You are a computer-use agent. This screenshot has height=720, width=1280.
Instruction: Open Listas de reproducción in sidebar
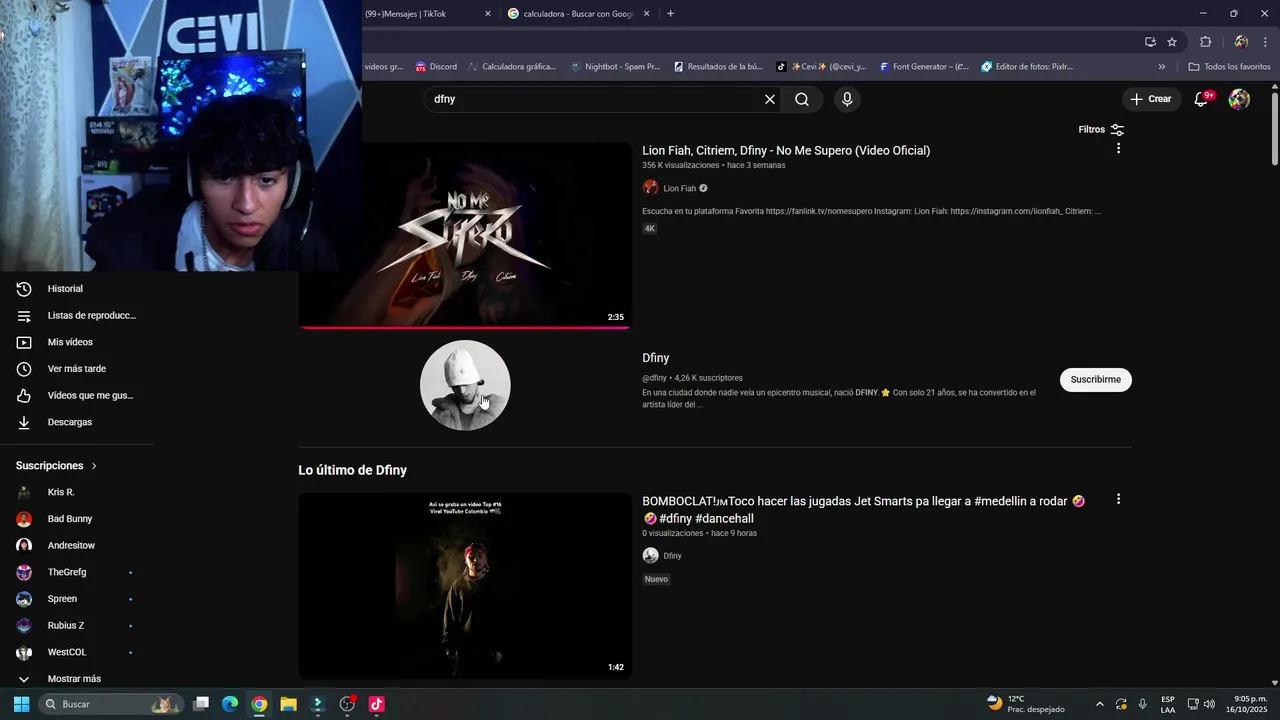tap(77, 315)
